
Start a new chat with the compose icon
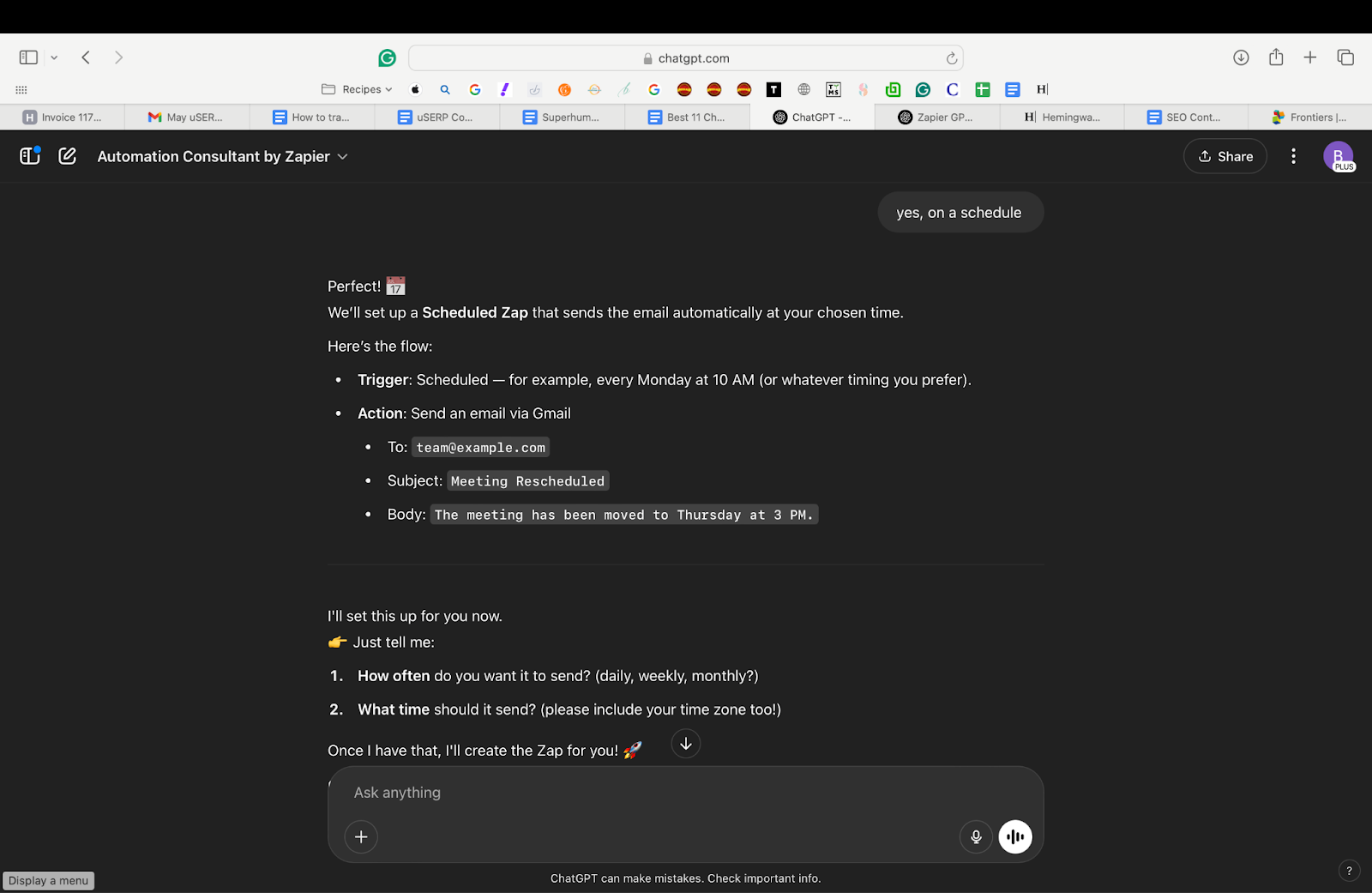68,156
